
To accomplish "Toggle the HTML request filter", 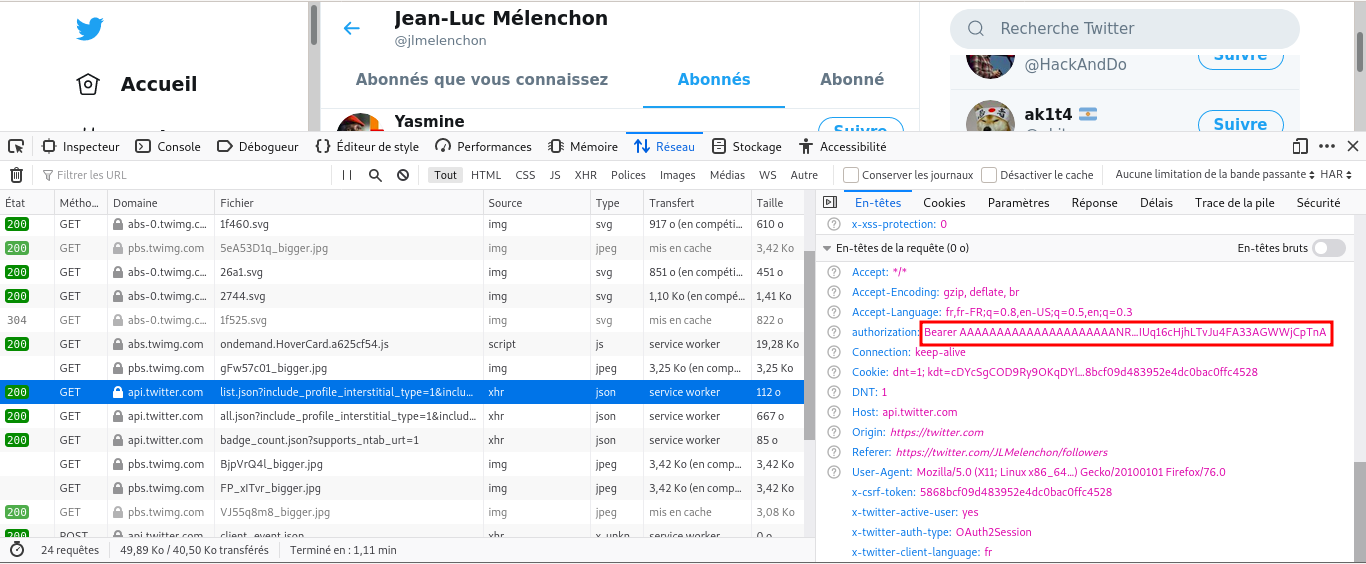I will 486,175.
